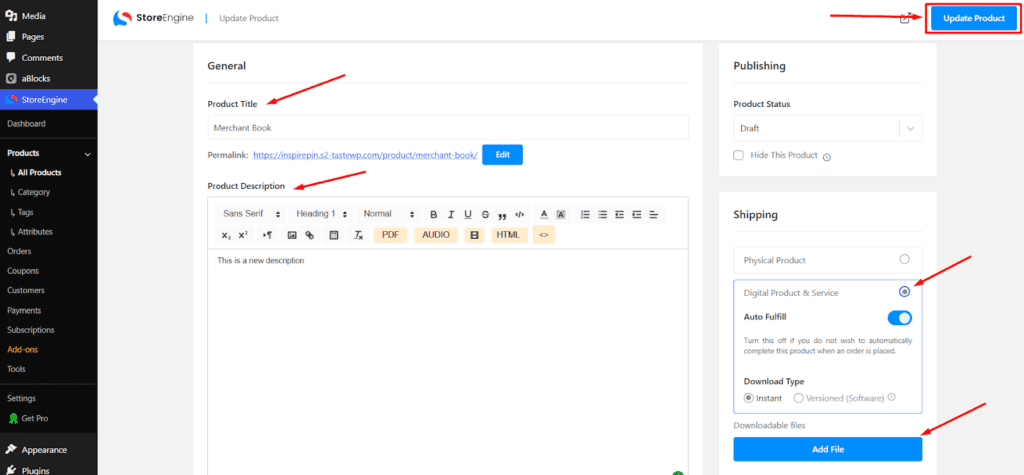Click the underline formatting icon
This screenshot has width=1024, height=475.
468,214
